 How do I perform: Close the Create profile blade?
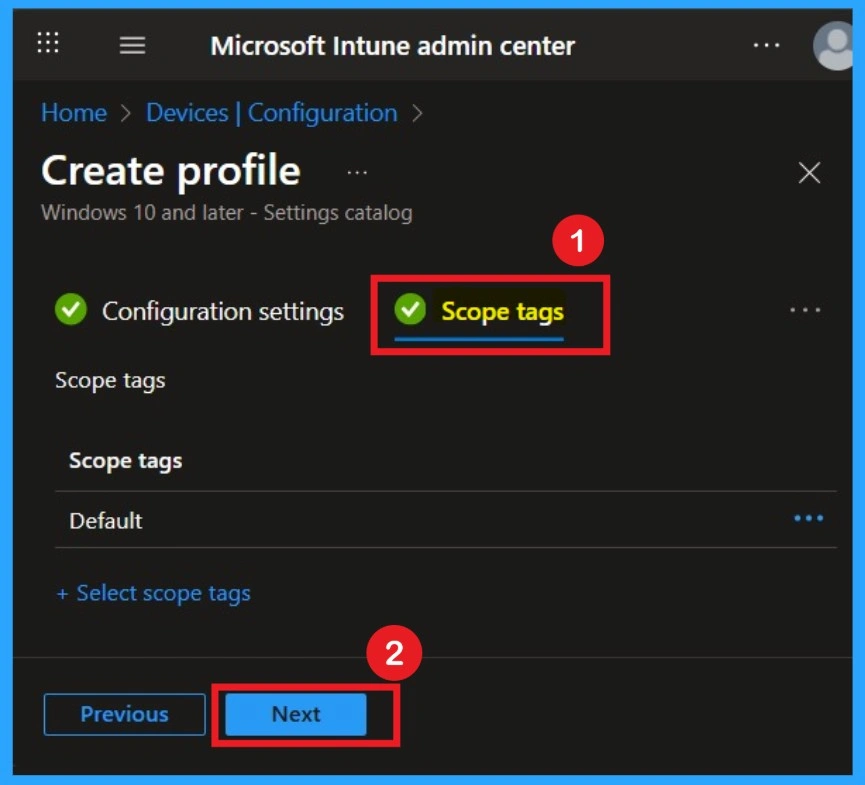coord(809,173)
